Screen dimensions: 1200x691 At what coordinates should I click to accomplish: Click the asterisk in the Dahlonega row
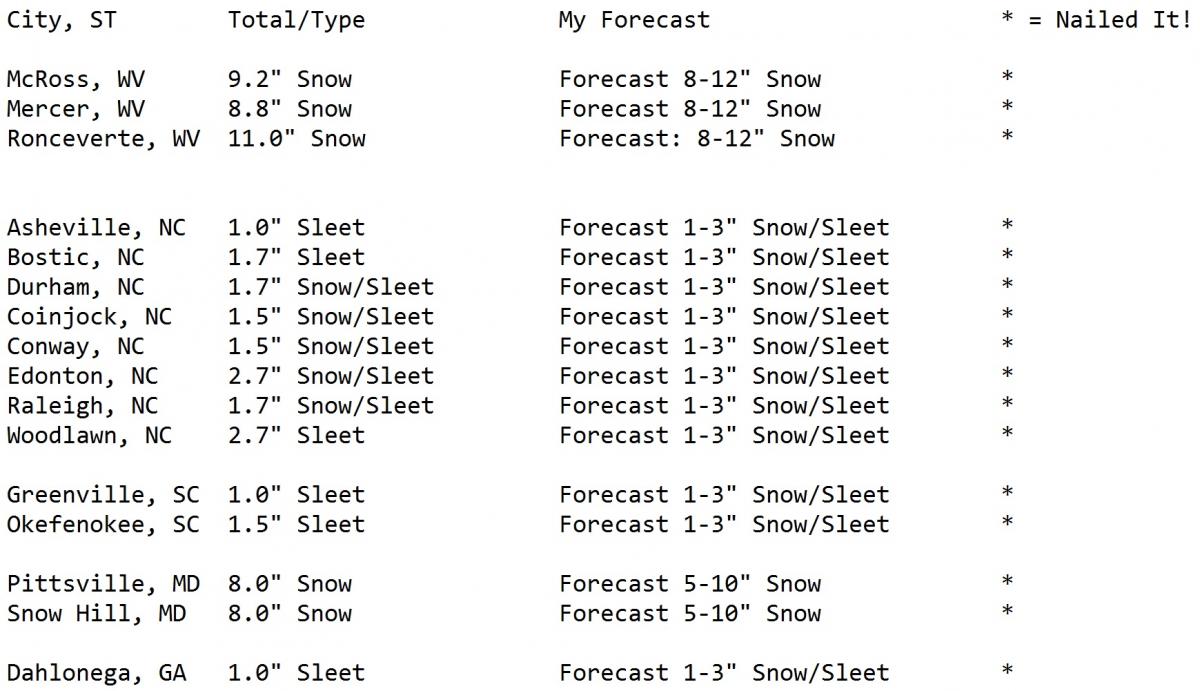(1007, 671)
